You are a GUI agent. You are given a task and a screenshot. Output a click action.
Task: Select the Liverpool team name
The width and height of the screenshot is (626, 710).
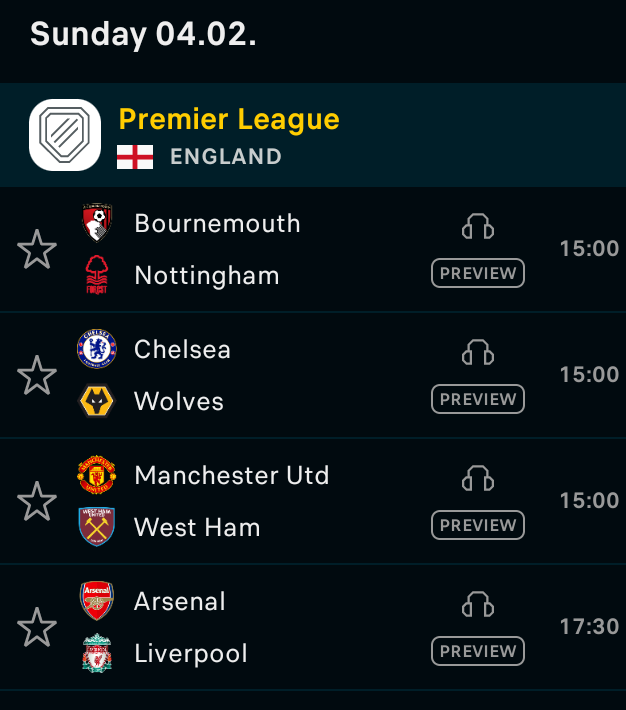[191, 654]
